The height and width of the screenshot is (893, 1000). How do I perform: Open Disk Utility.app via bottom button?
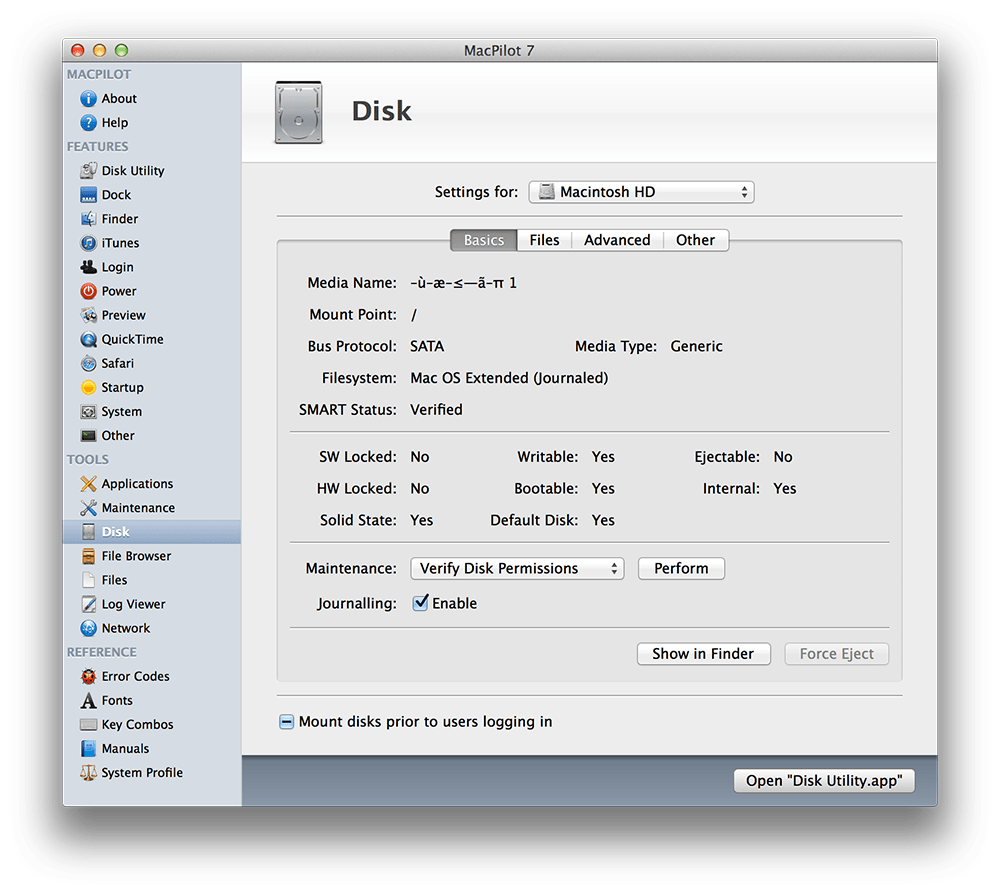824,781
